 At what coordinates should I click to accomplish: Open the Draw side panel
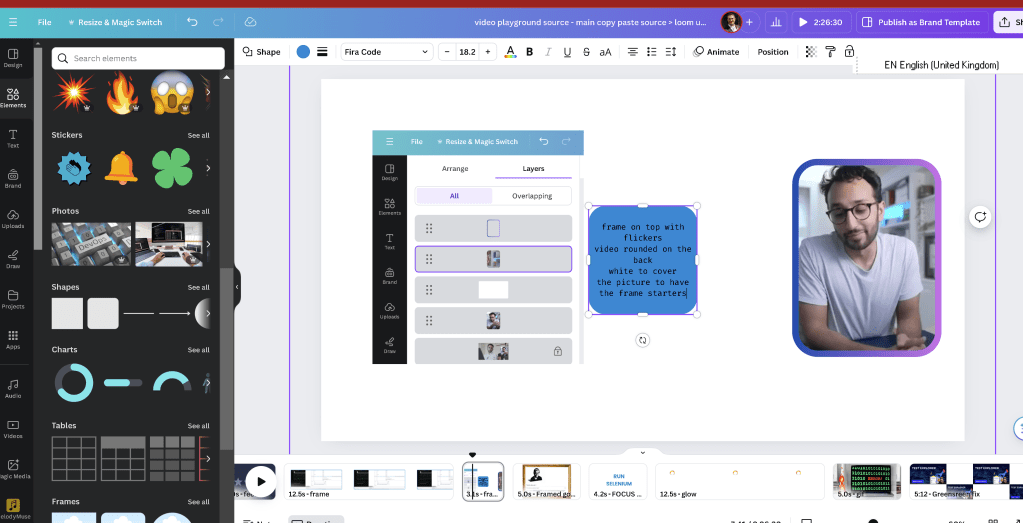click(12, 259)
